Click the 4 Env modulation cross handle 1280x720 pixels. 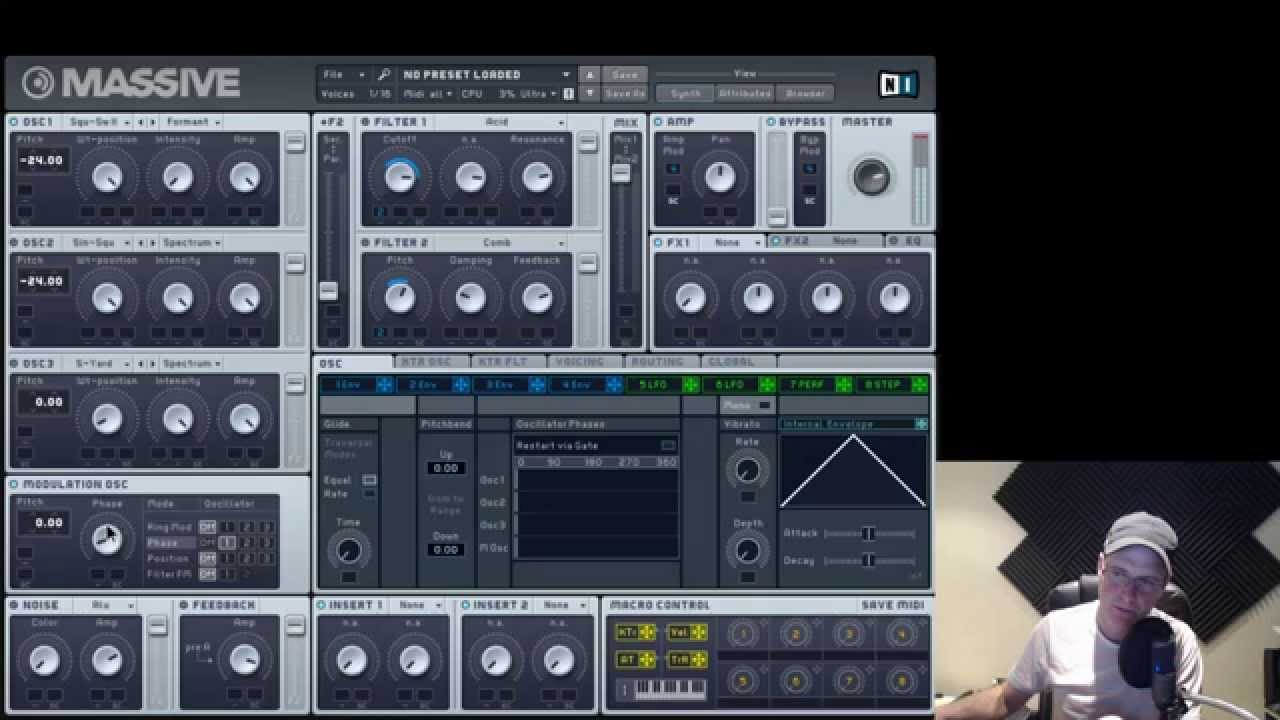point(614,385)
